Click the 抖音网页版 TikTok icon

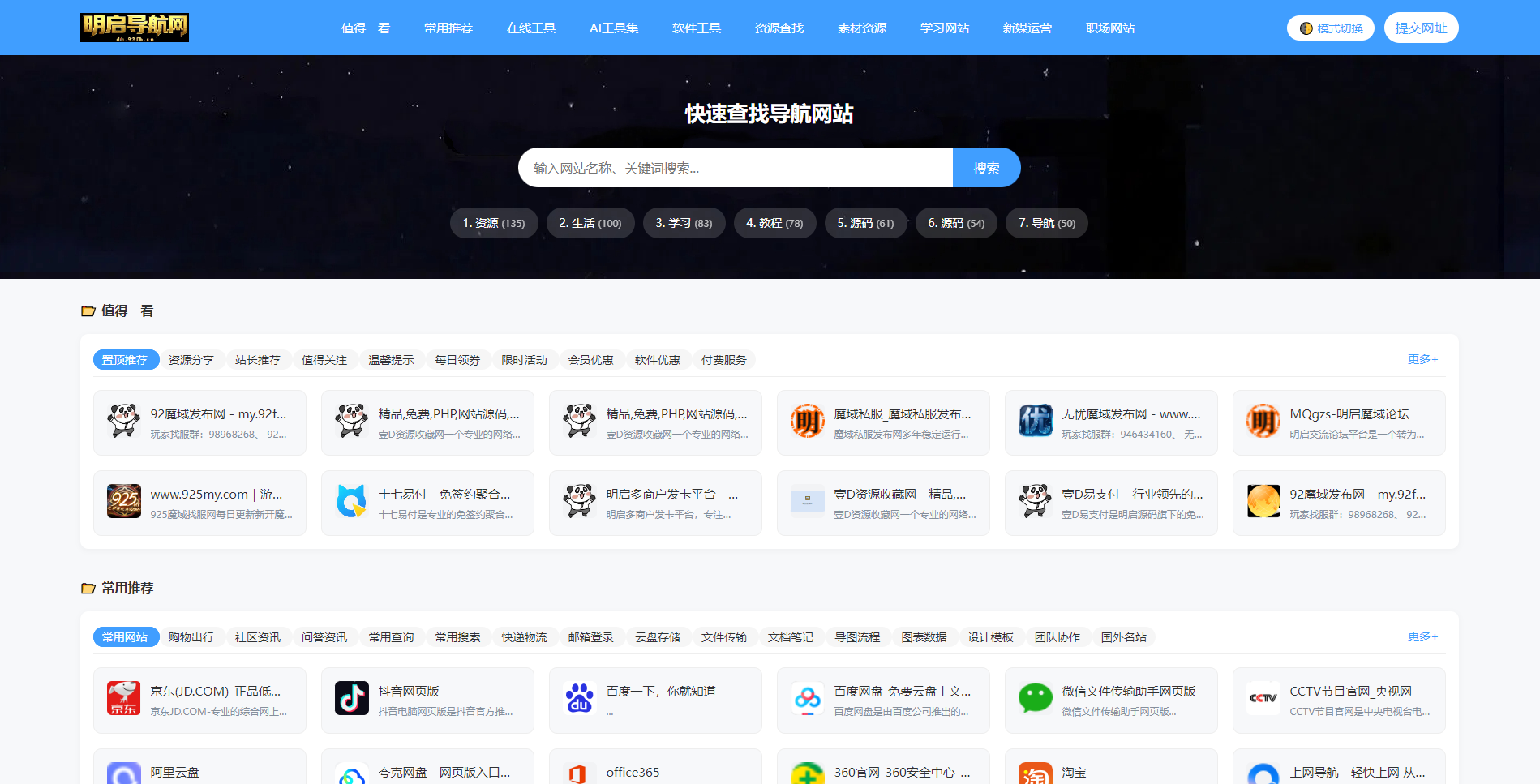click(352, 698)
